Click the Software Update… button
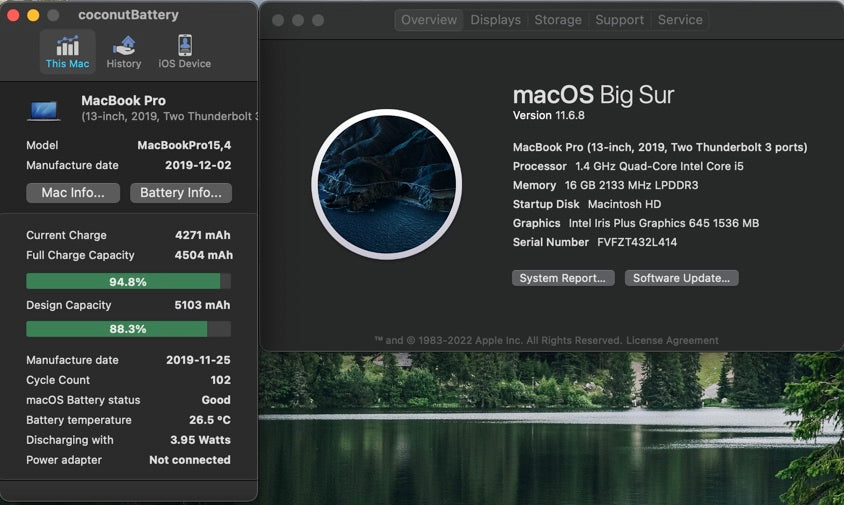 (681, 278)
